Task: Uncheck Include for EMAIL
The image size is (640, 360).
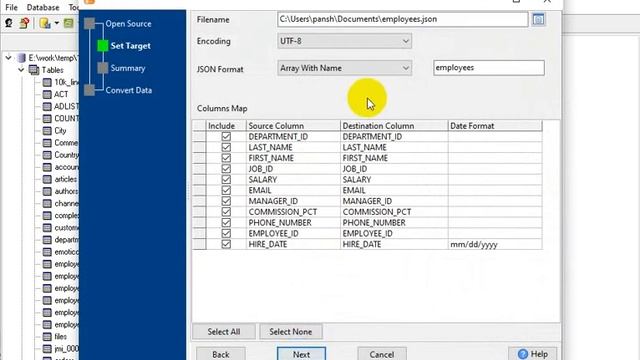Action: coord(226,190)
